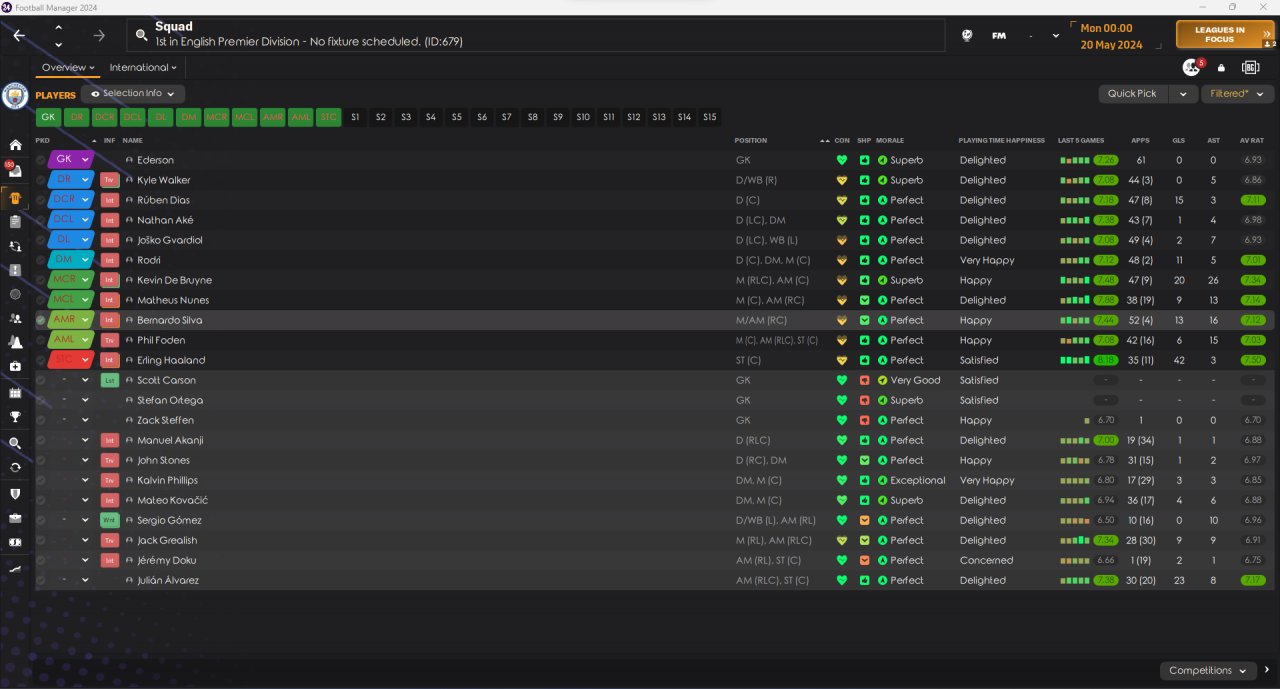Tick the pick checkbox for Scott Carson
Image resolution: width=1280 pixels, height=689 pixels.
click(41, 380)
